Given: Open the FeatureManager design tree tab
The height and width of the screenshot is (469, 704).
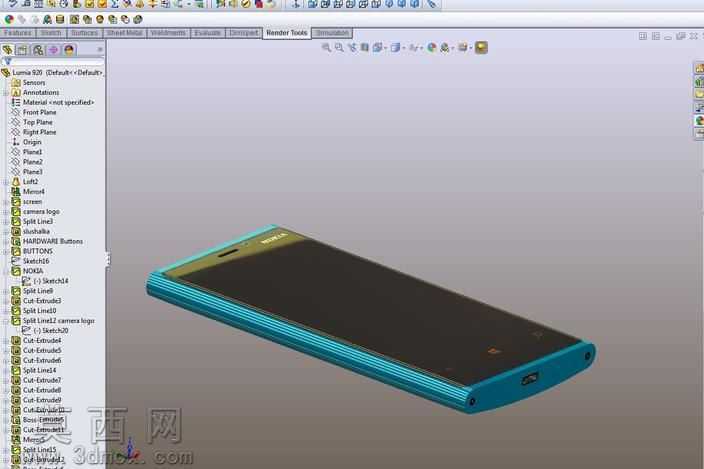Looking at the screenshot, I should (7, 50).
